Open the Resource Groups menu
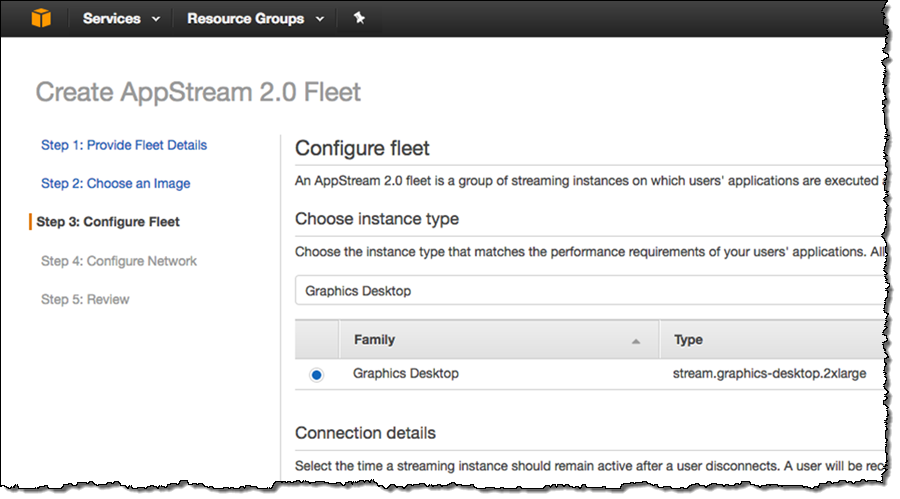 point(245,19)
